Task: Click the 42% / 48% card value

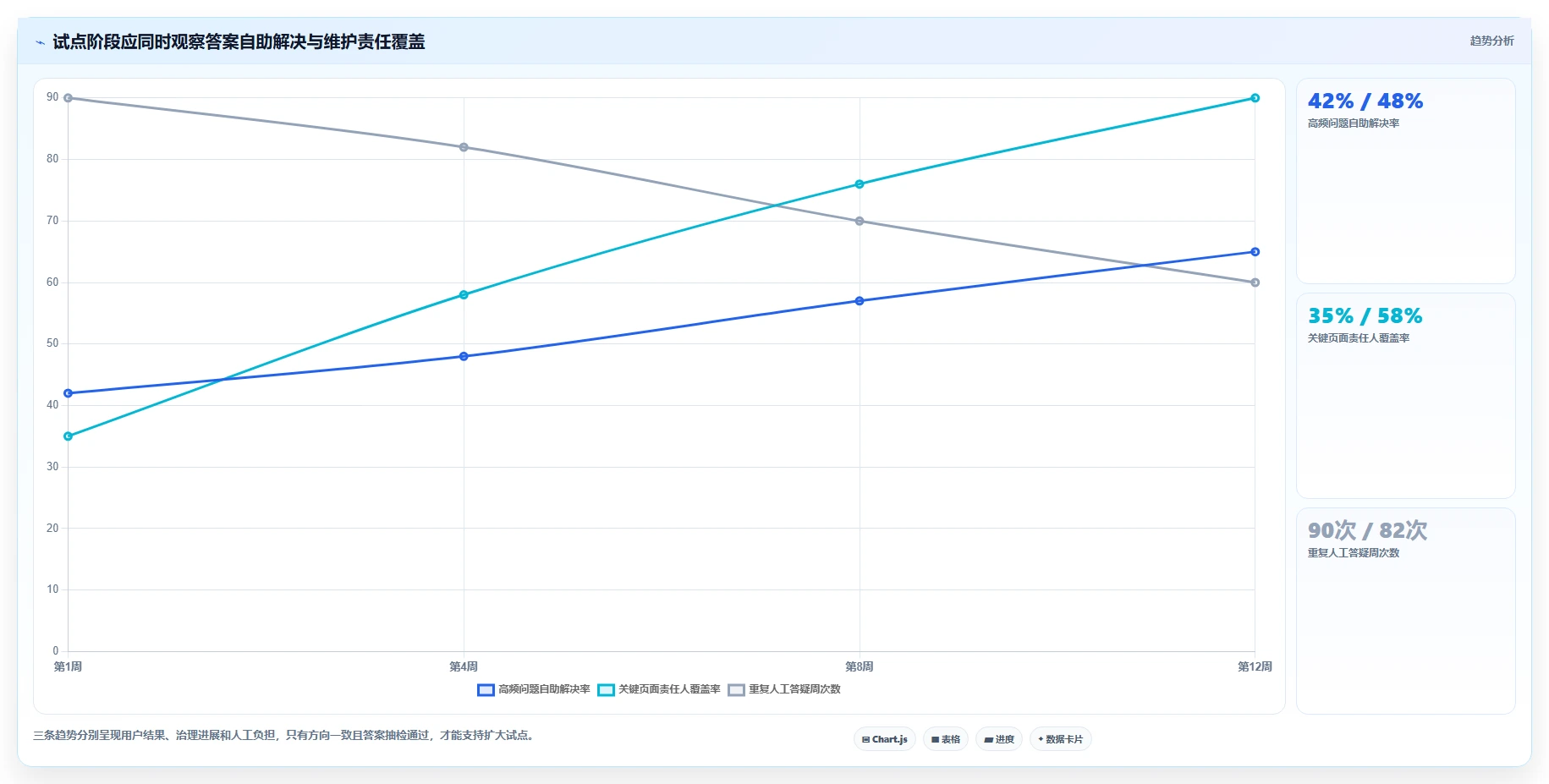Action: (x=1365, y=101)
